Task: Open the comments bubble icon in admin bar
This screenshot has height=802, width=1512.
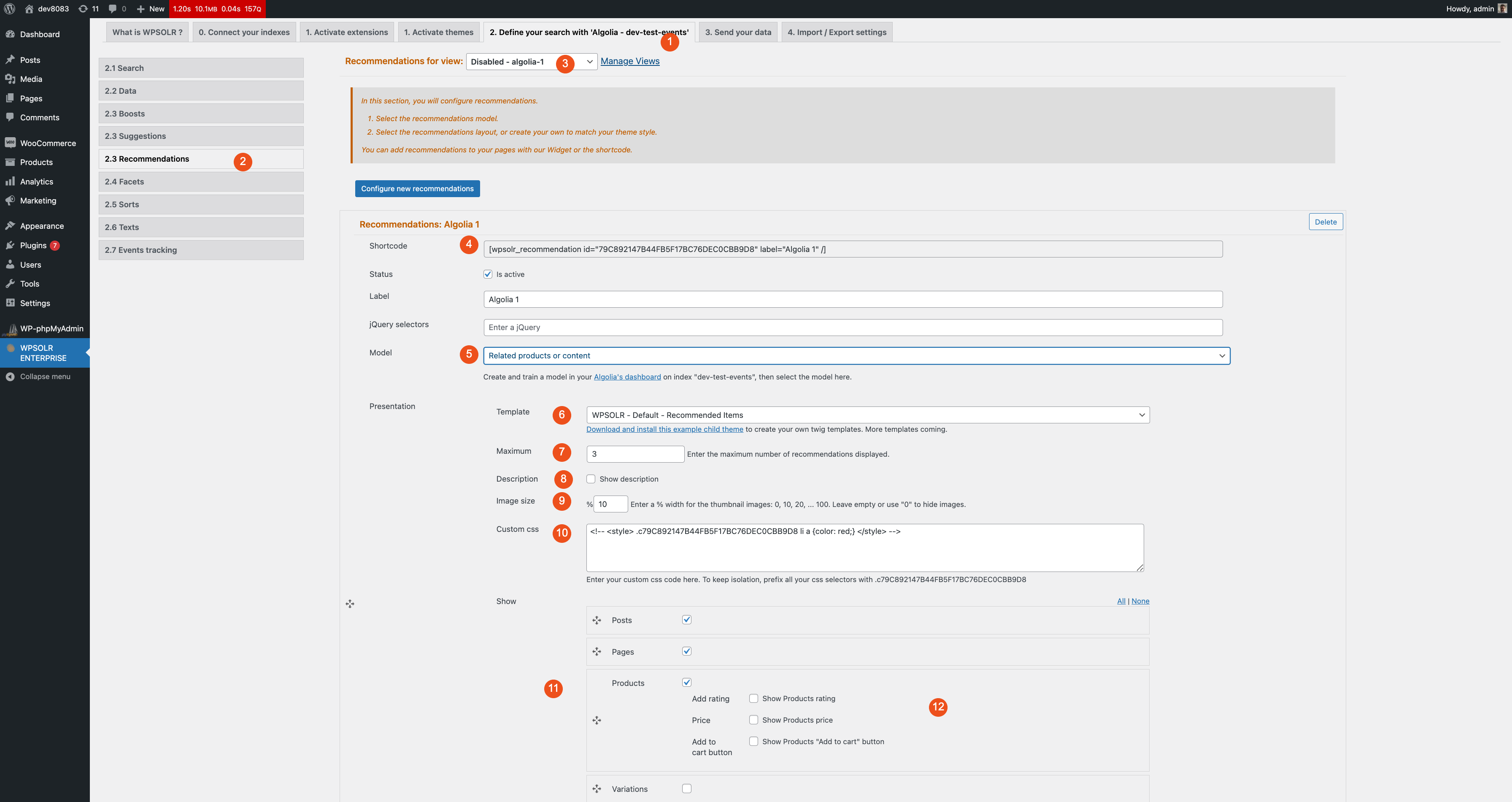Action: (113, 9)
